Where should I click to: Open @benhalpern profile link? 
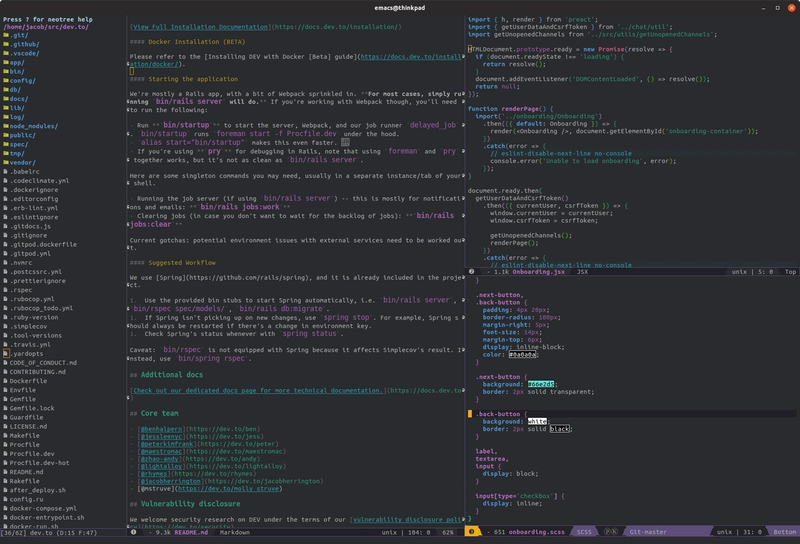(162, 429)
